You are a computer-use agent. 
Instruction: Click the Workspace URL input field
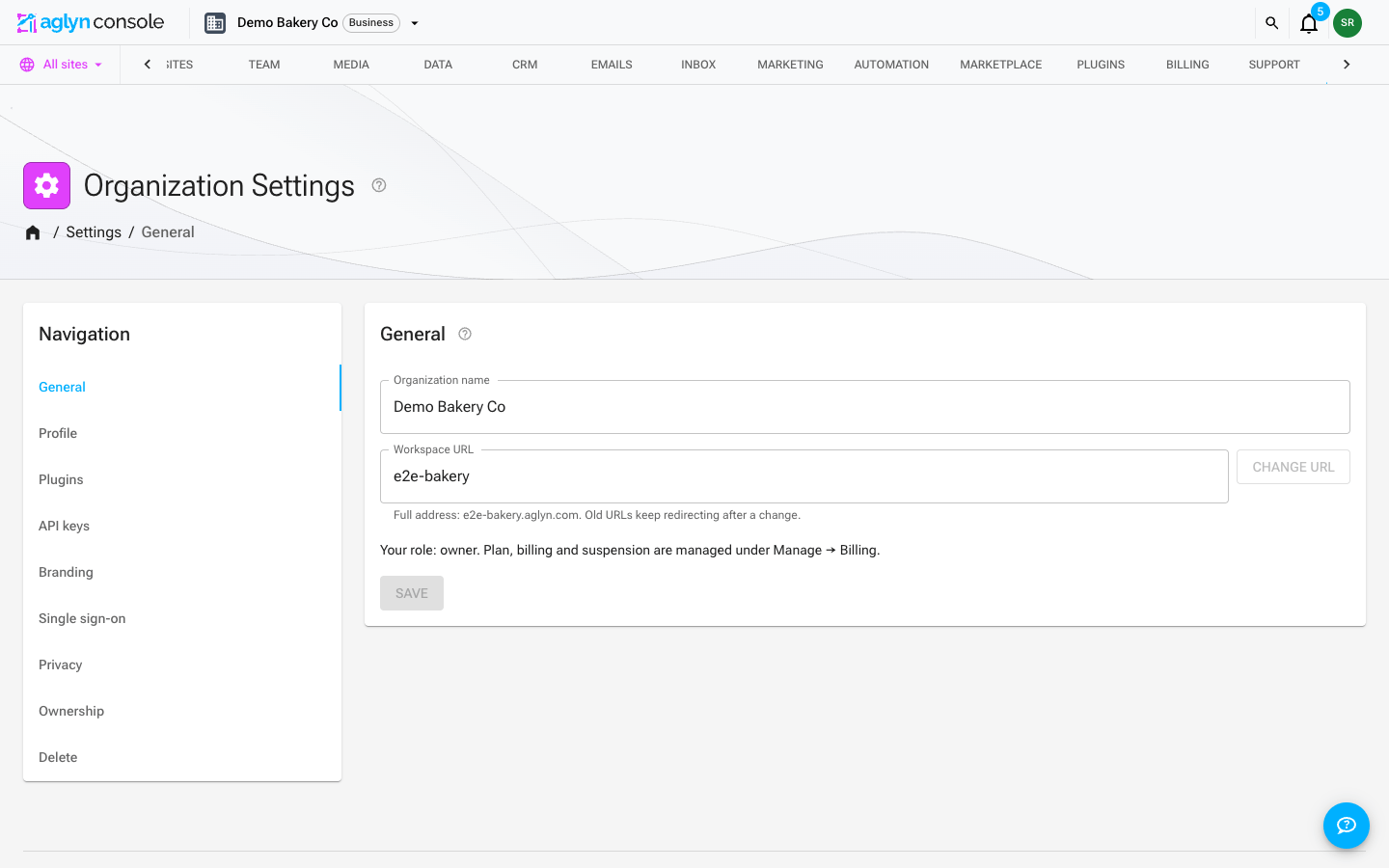804,476
